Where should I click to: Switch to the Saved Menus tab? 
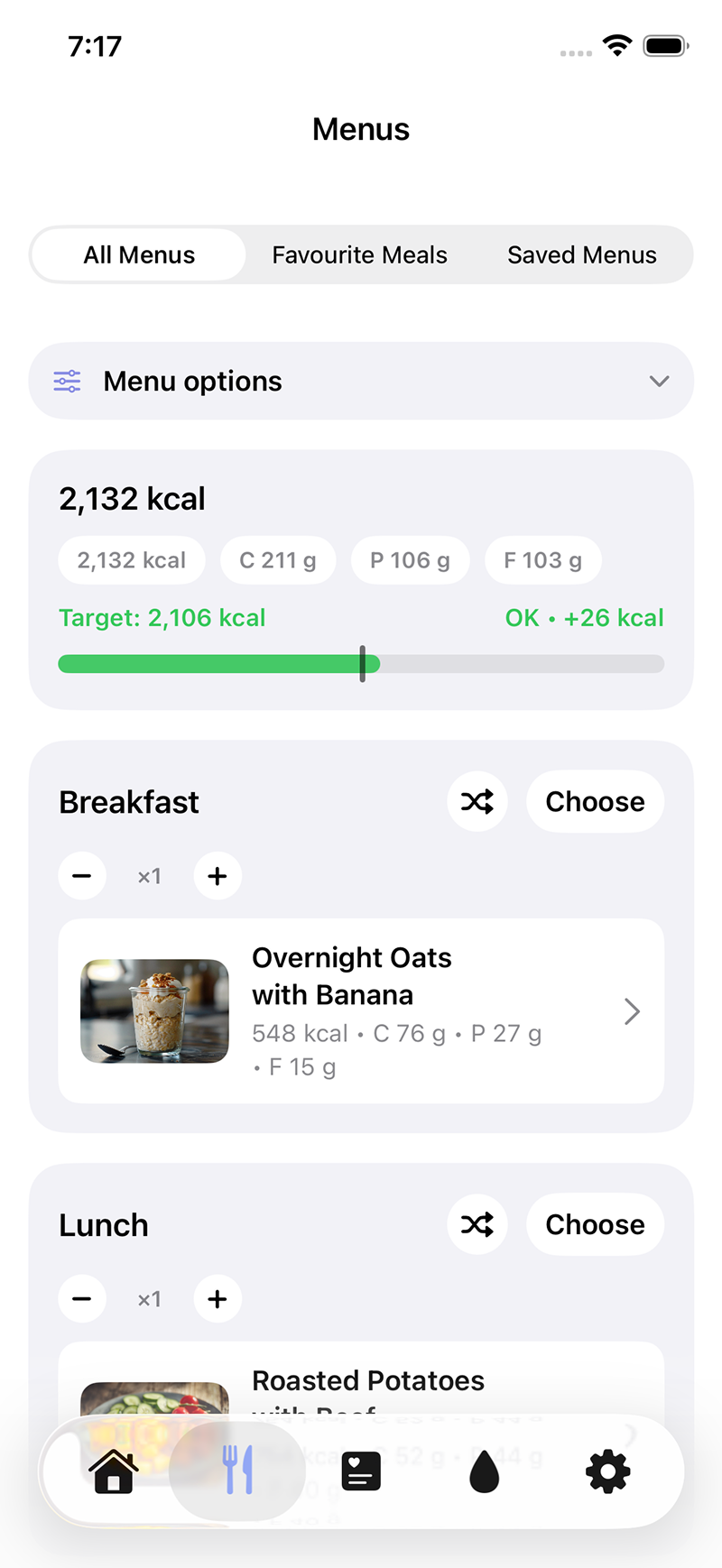582,255
